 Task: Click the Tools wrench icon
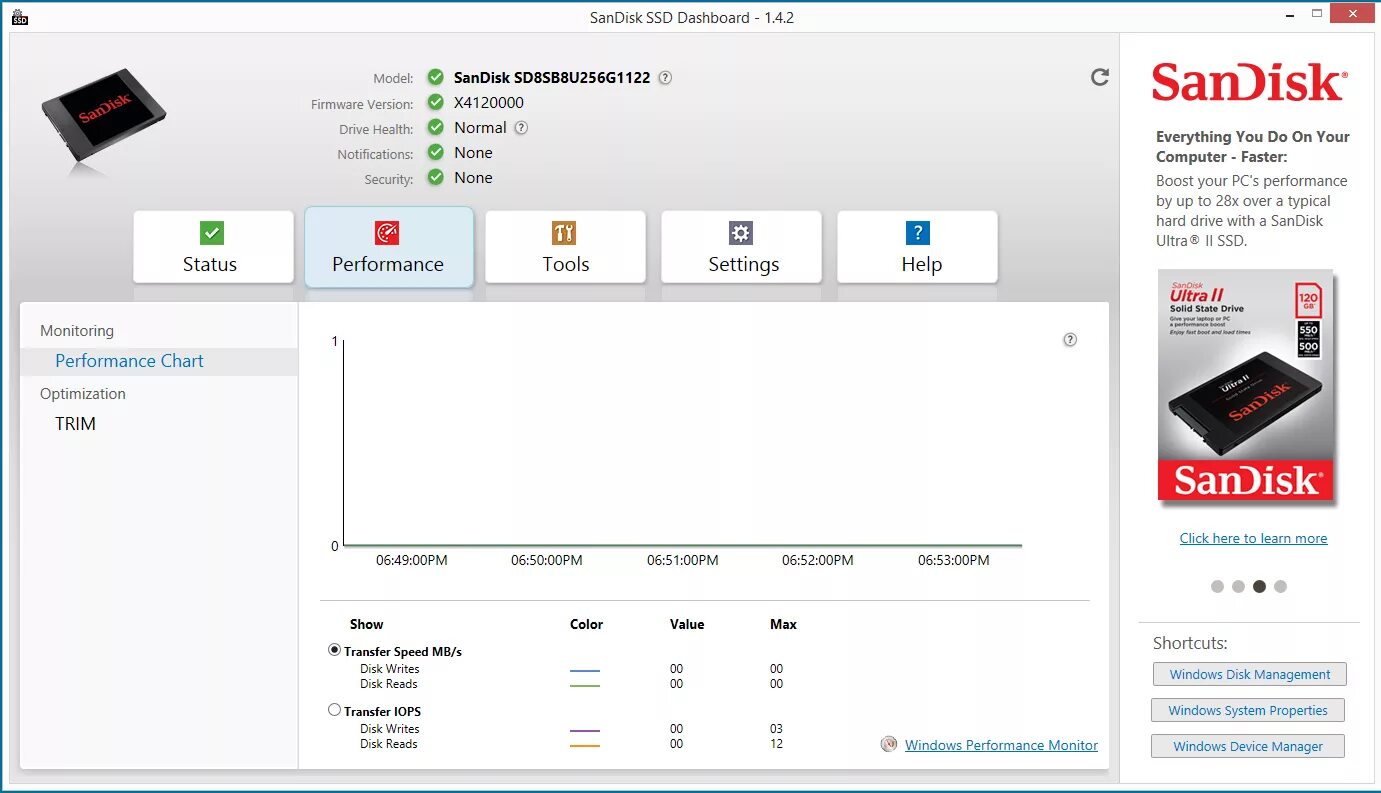click(565, 232)
